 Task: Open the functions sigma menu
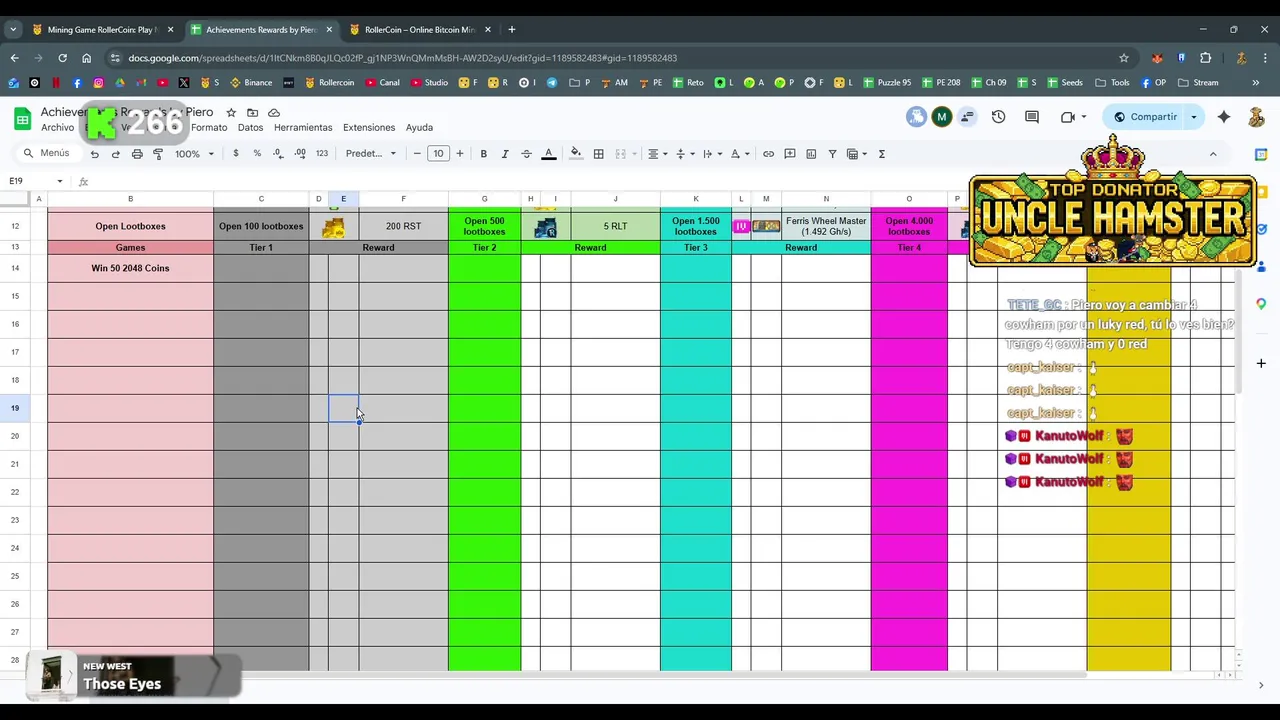point(882,154)
